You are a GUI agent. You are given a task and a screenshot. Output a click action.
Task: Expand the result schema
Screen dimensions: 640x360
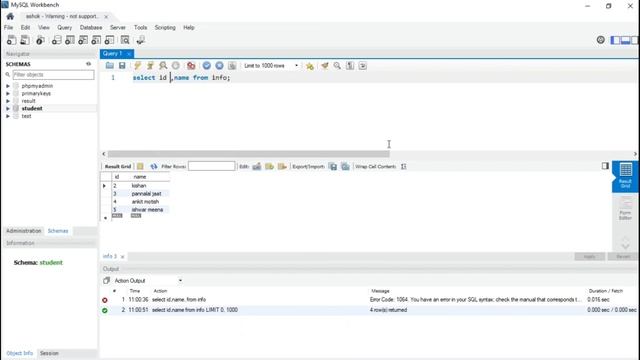tap(8, 101)
